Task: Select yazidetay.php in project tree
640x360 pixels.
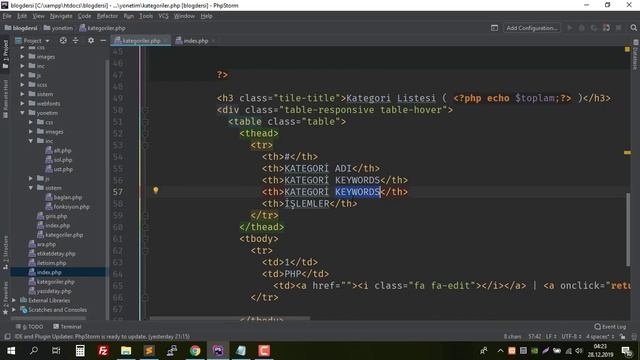Action: [50, 291]
